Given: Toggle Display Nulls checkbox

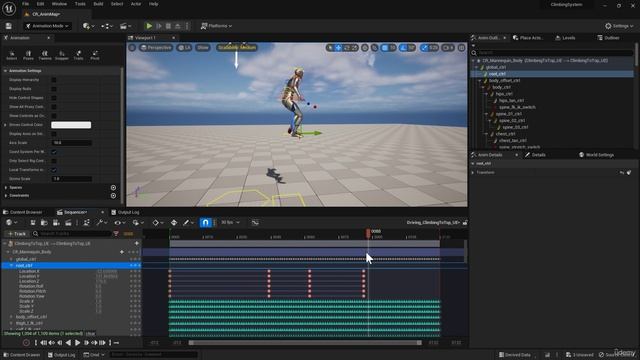Looking at the screenshot, I should click(54, 89).
